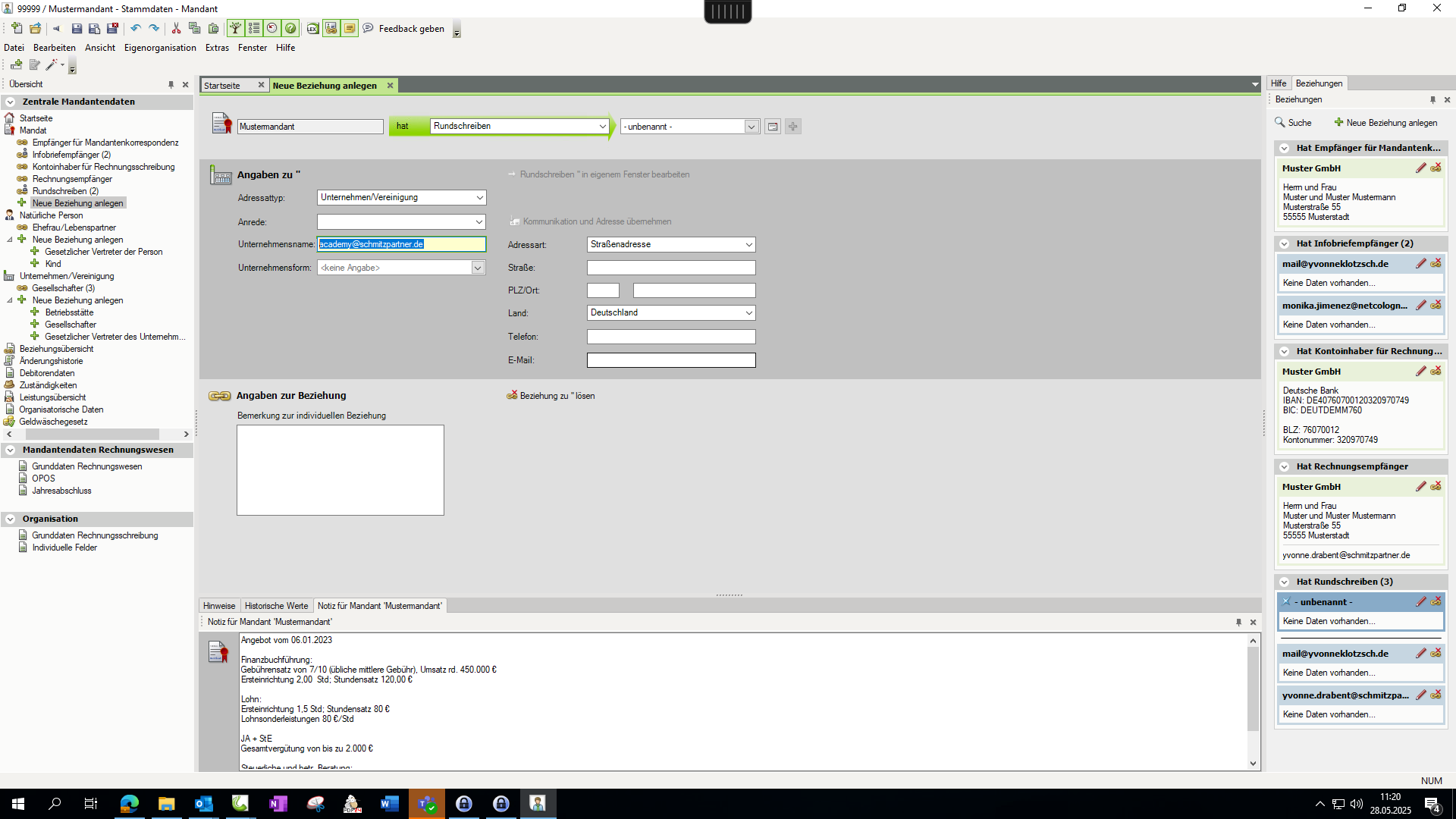
Task: Edit Muster GmbH Rechnungsempfänger with pencil icon
Action: coord(1421,487)
